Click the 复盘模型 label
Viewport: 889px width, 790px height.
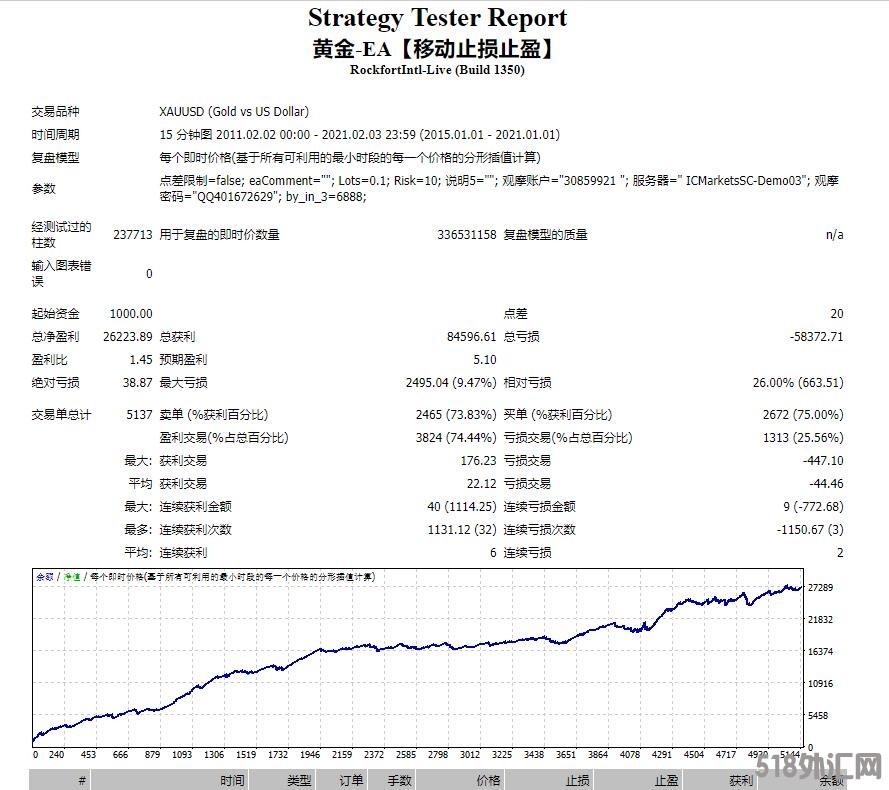pyautogui.click(x=55, y=158)
